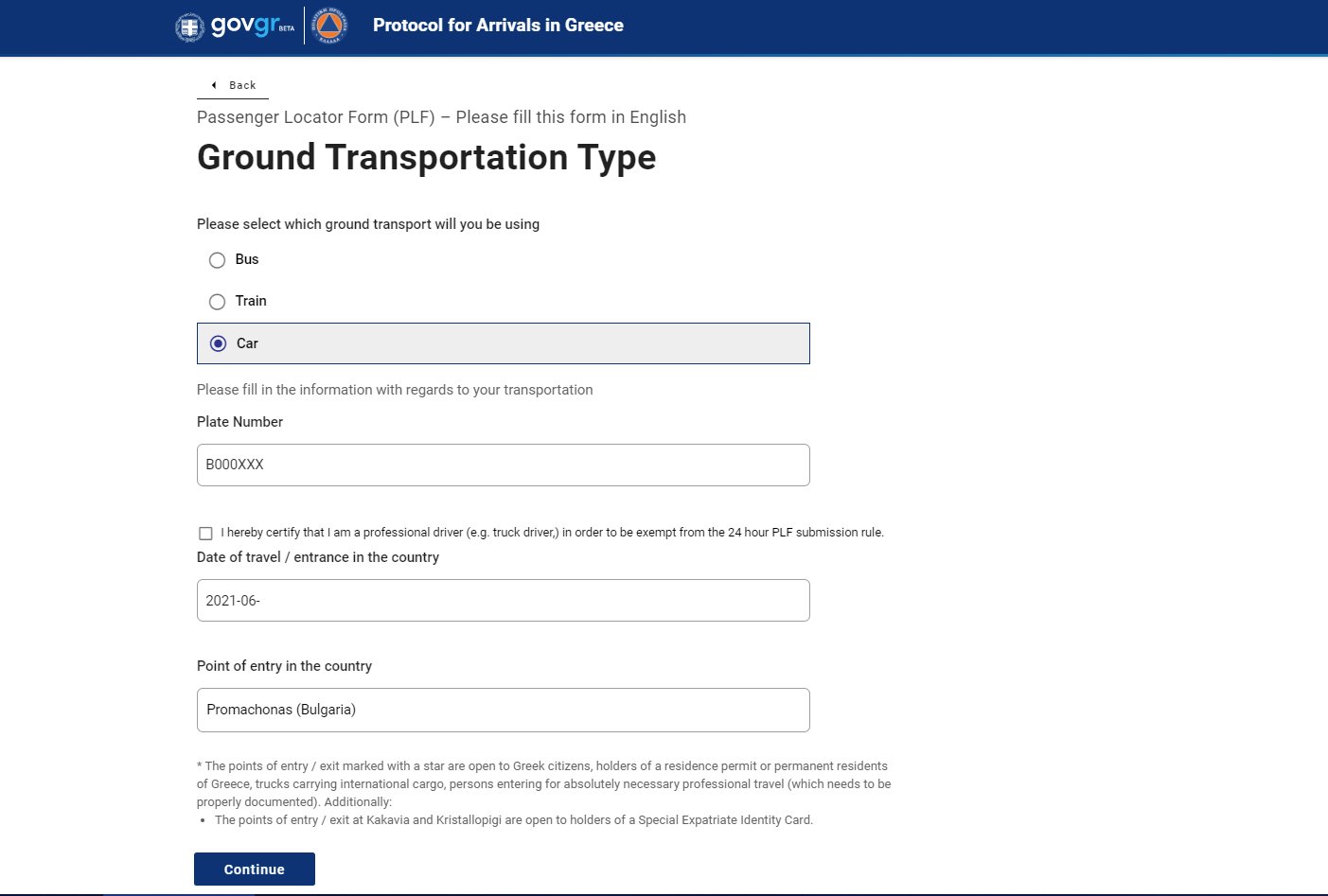Go back using the Back link
Viewport: 1328px width, 896px height.
click(x=242, y=85)
